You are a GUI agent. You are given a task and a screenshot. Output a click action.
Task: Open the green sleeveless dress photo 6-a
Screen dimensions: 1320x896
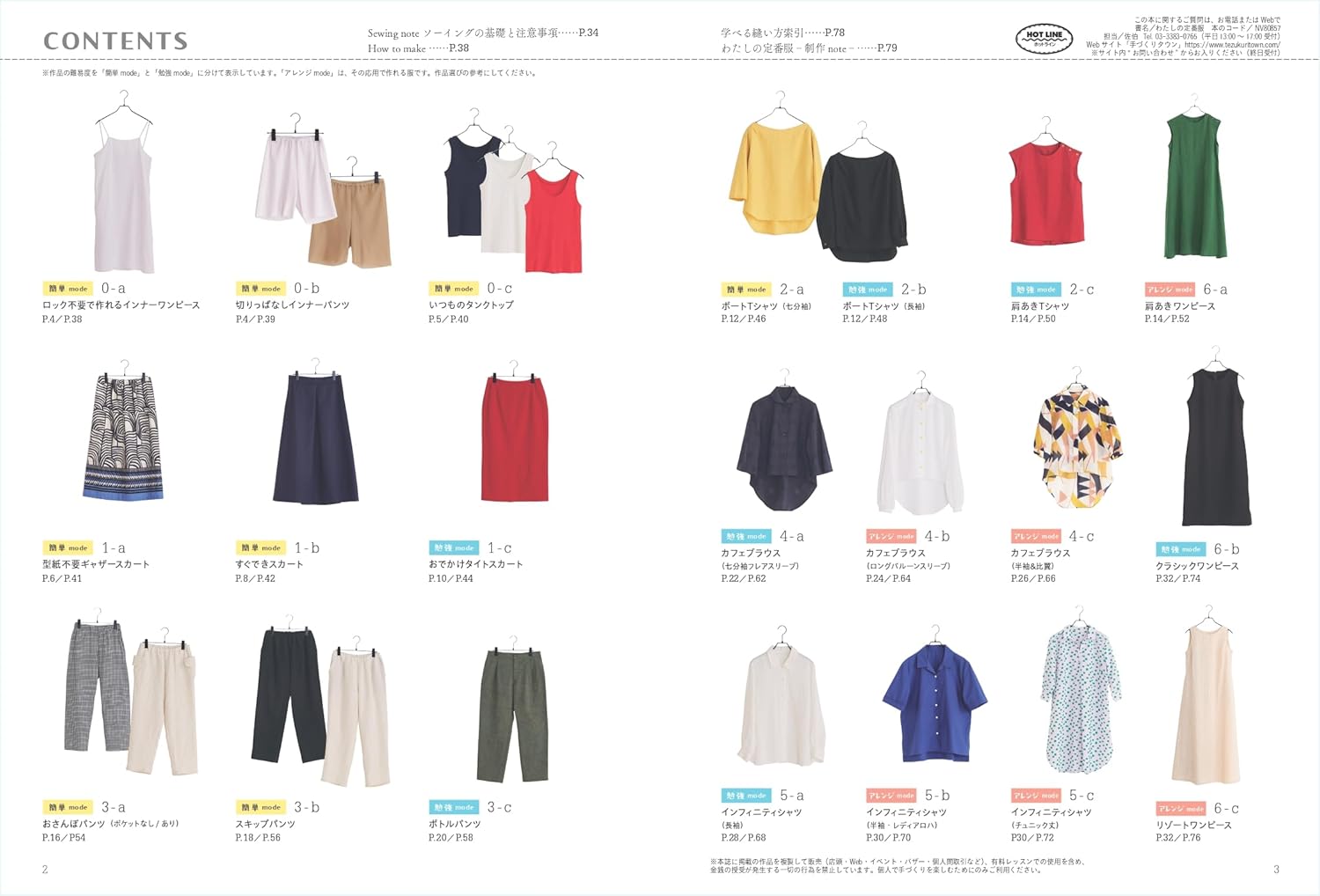(x=1194, y=188)
